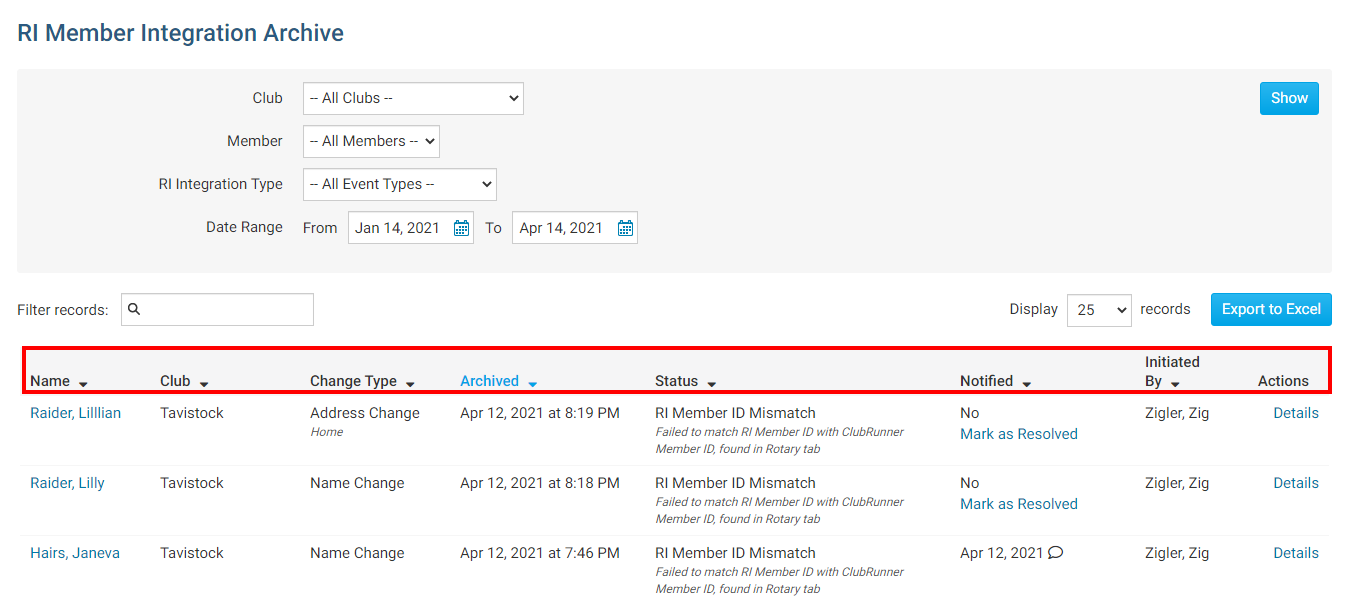
Task: Open Raider, Lilllian member link
Action: point(75,413)
